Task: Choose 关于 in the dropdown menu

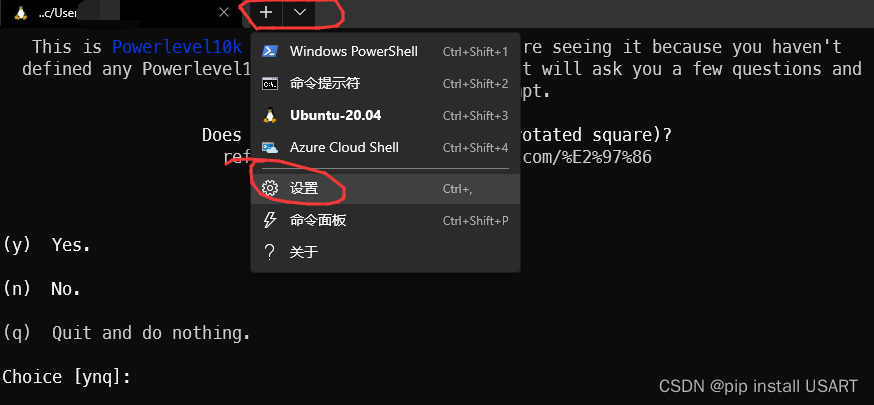Action: point(304,252)
